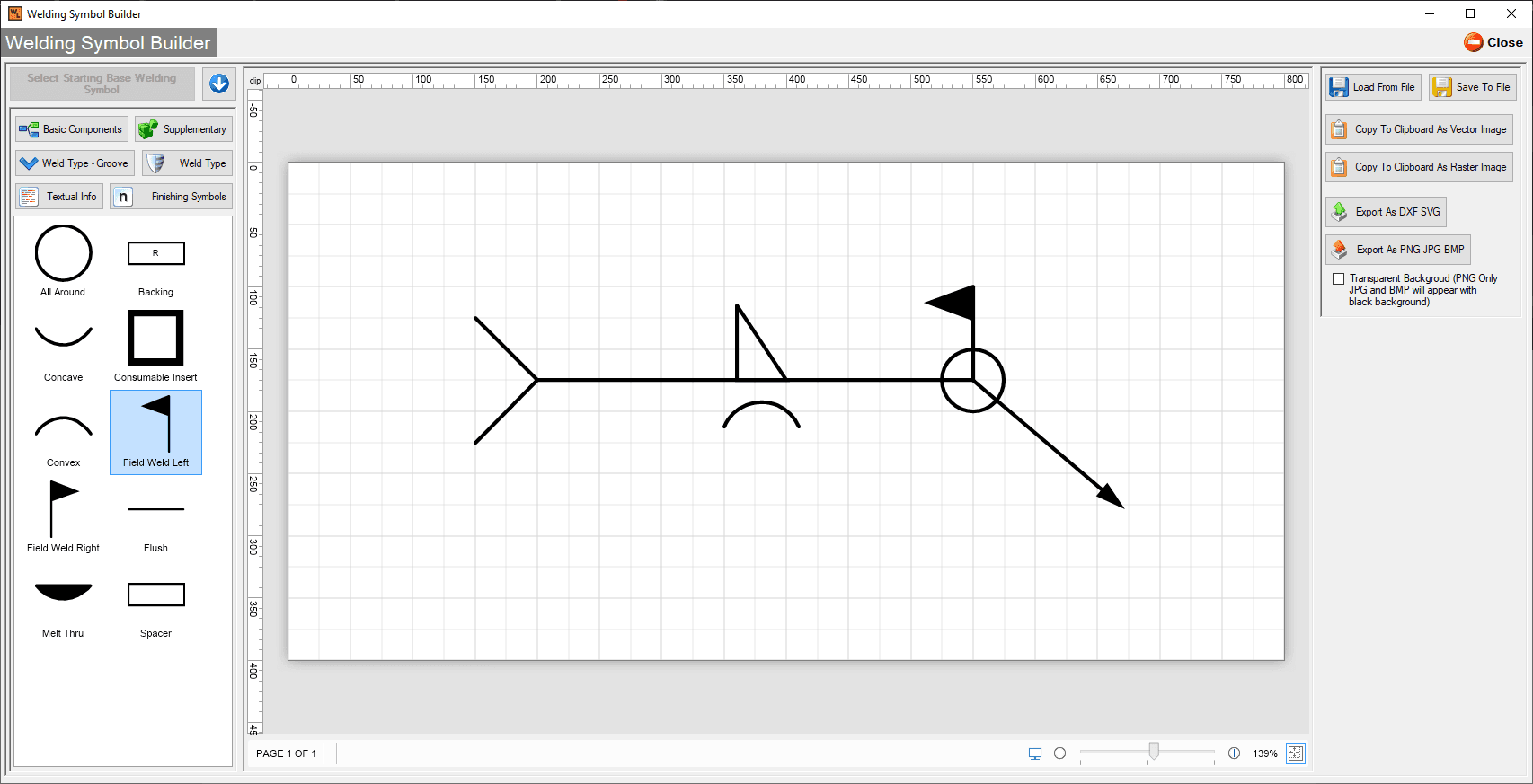Image resolution: width=1533 pixels, height=784 pixels.
Task: Click the dip ruler unit box
Action: 255,81
